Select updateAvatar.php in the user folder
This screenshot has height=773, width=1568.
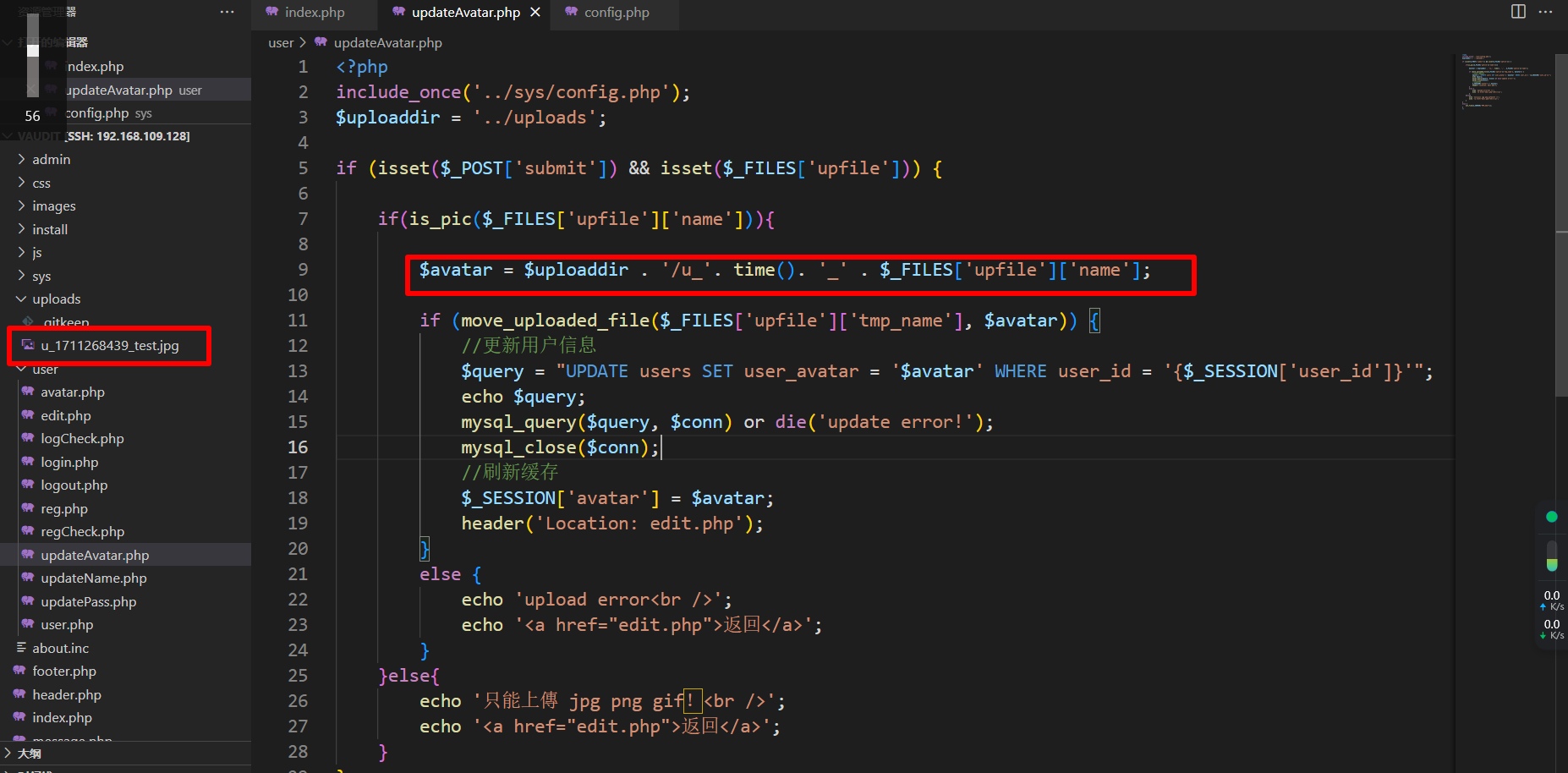(x=125, y=555)
